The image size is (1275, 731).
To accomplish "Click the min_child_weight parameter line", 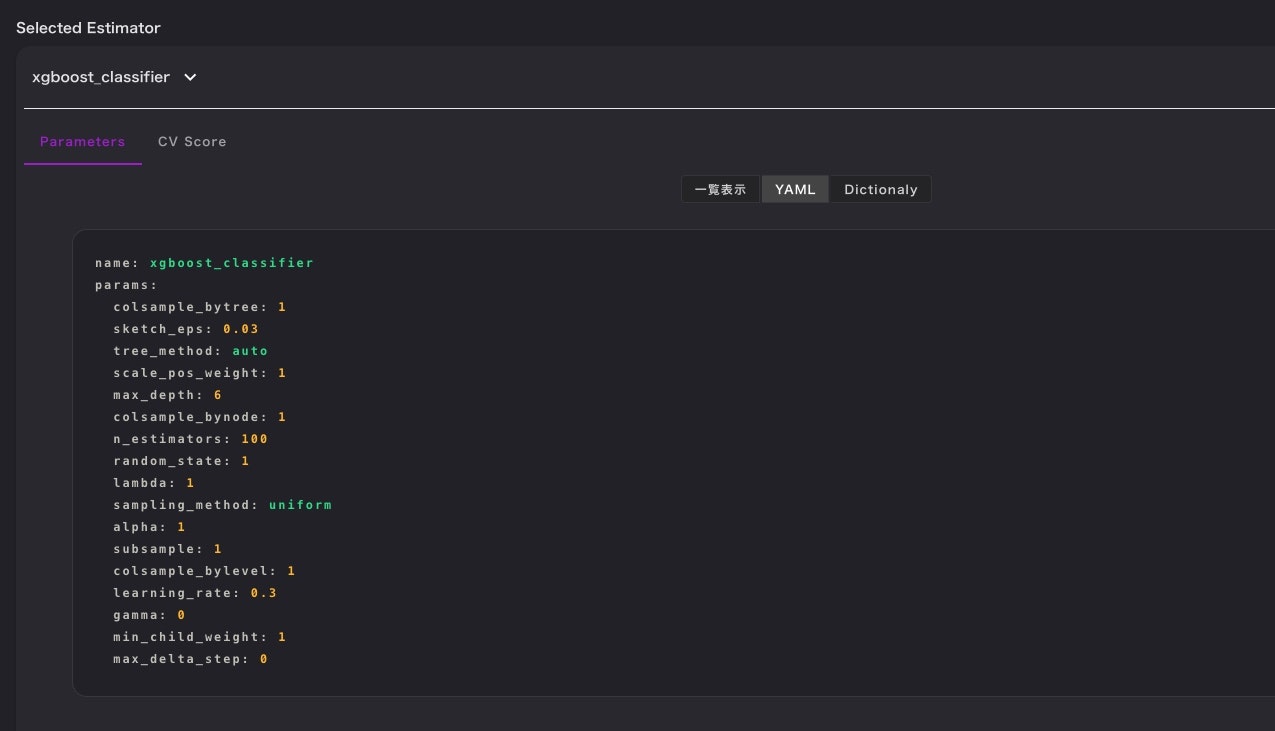I will 200,637.
